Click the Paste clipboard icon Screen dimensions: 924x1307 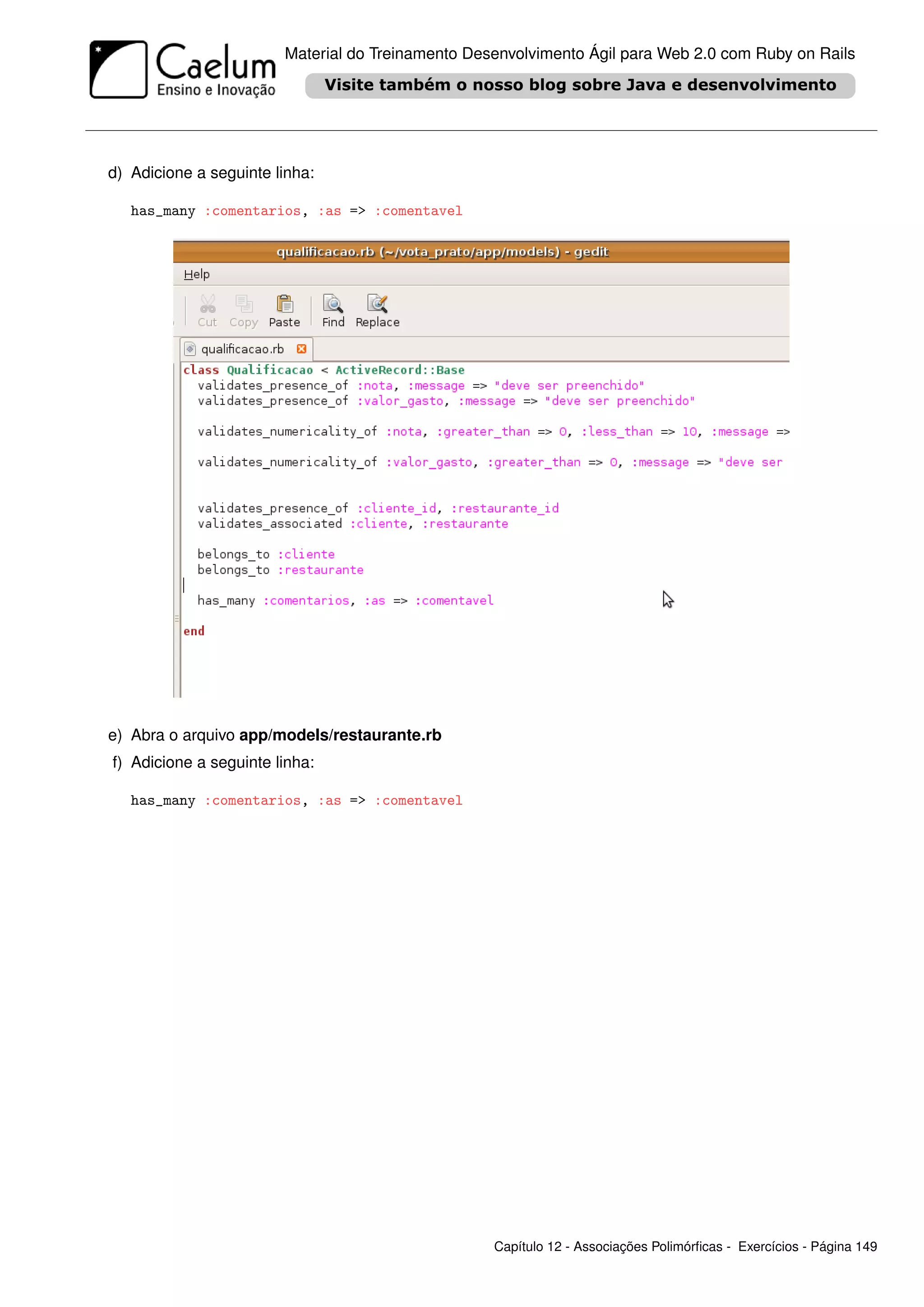pos(285,304)
